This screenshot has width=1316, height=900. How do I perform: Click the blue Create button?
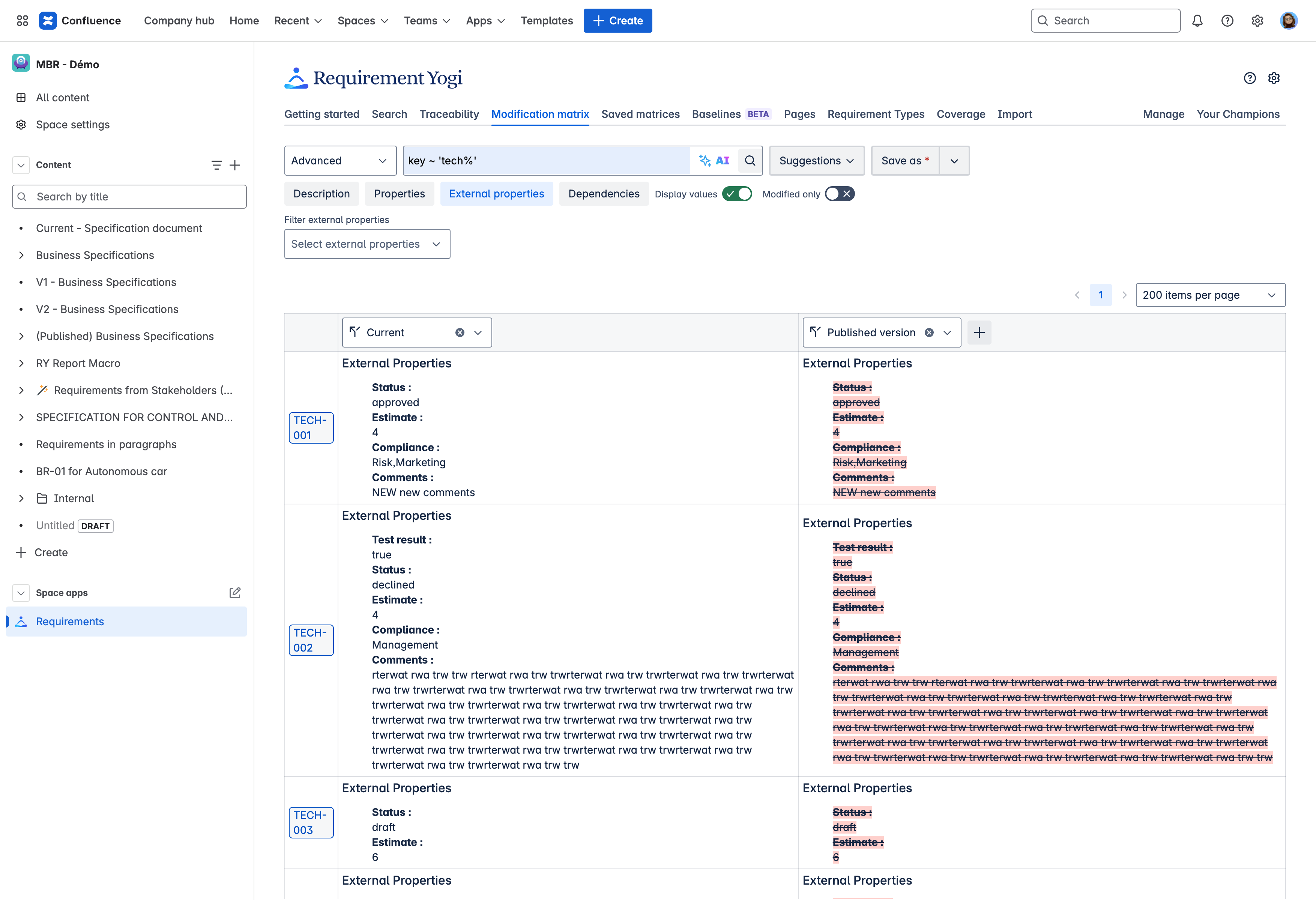(617, 21)
